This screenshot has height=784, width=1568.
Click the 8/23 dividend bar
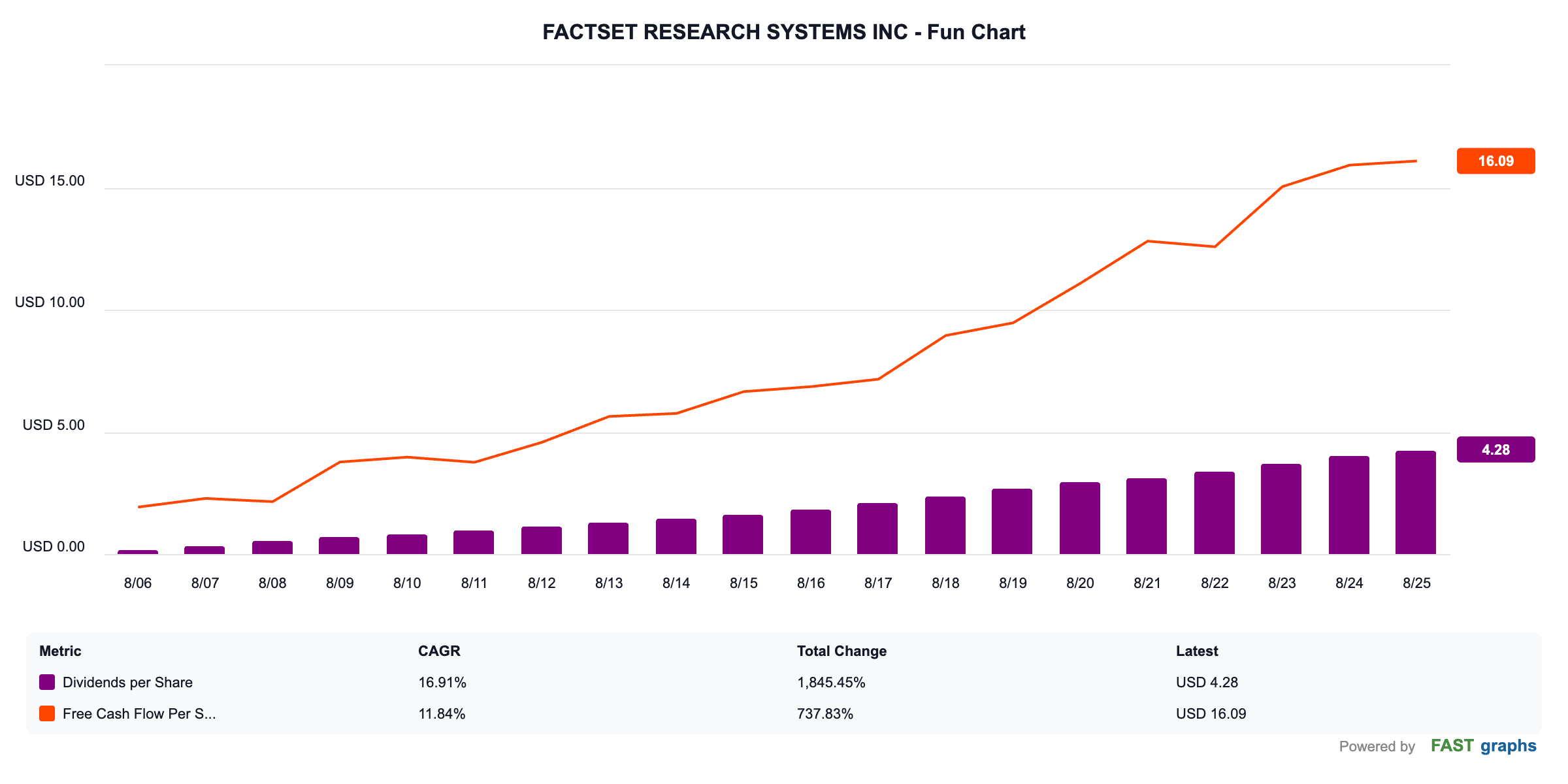coord(1281,509)
